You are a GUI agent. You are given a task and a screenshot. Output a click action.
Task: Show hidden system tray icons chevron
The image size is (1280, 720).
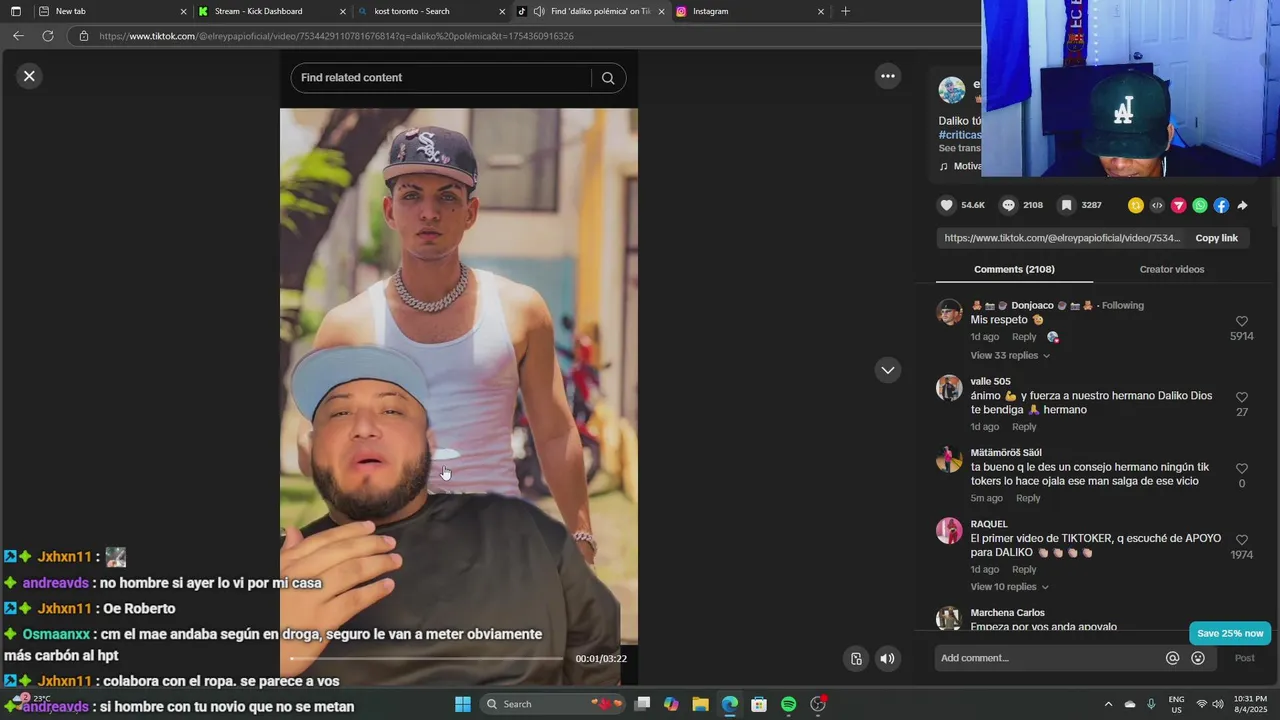[1107, 704]
